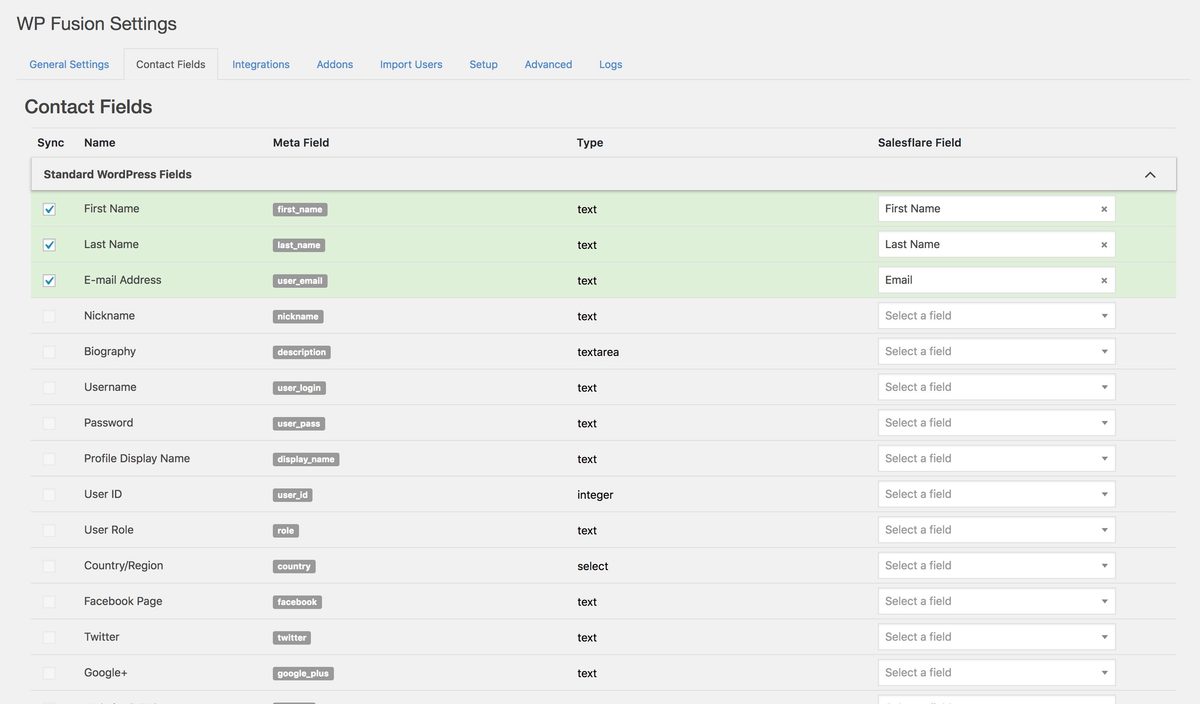Open the Salesflare field dropdown for Username

(x=997, y=387)
